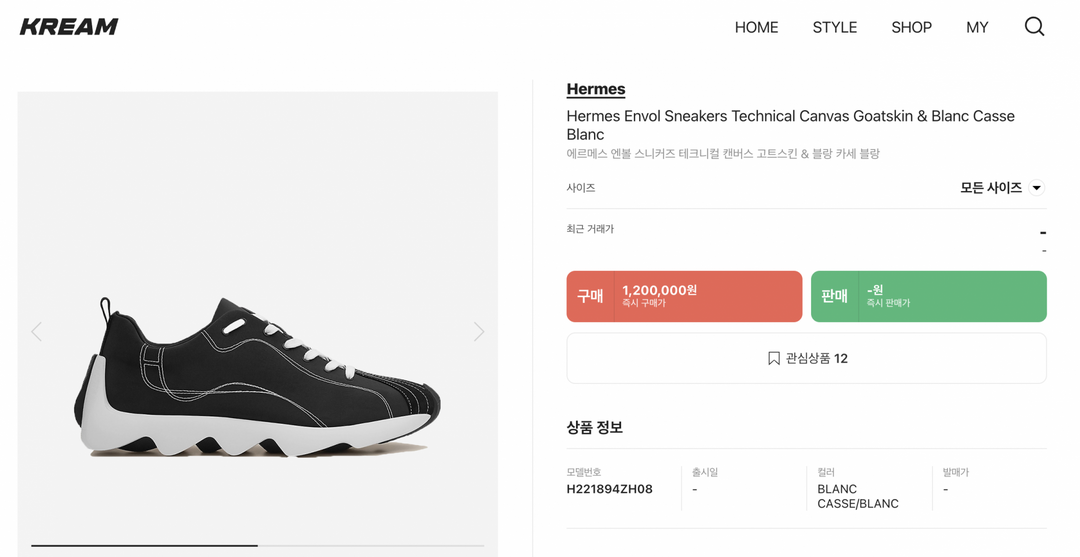This screenshot has width=1080, height=557.
Task: Open the STYLE menu item
Action: [834, 27]
